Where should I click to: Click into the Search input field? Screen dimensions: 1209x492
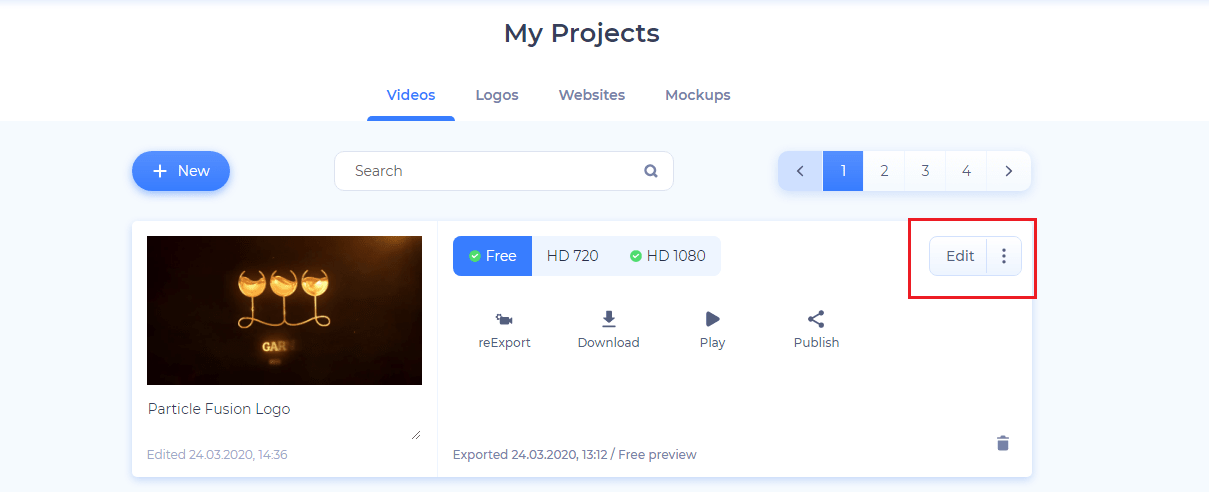[x=490, y=171]
